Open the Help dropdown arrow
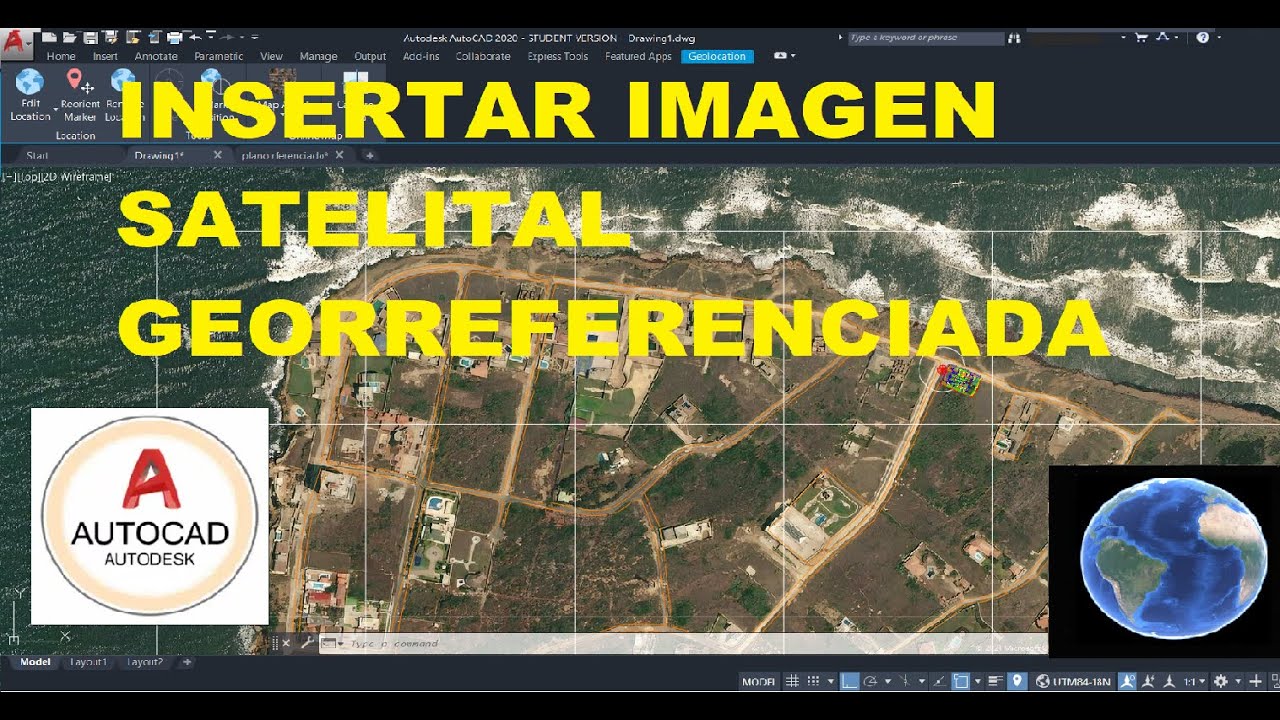Viewport: 1280px width, 720px height. tap(1218, 38)
